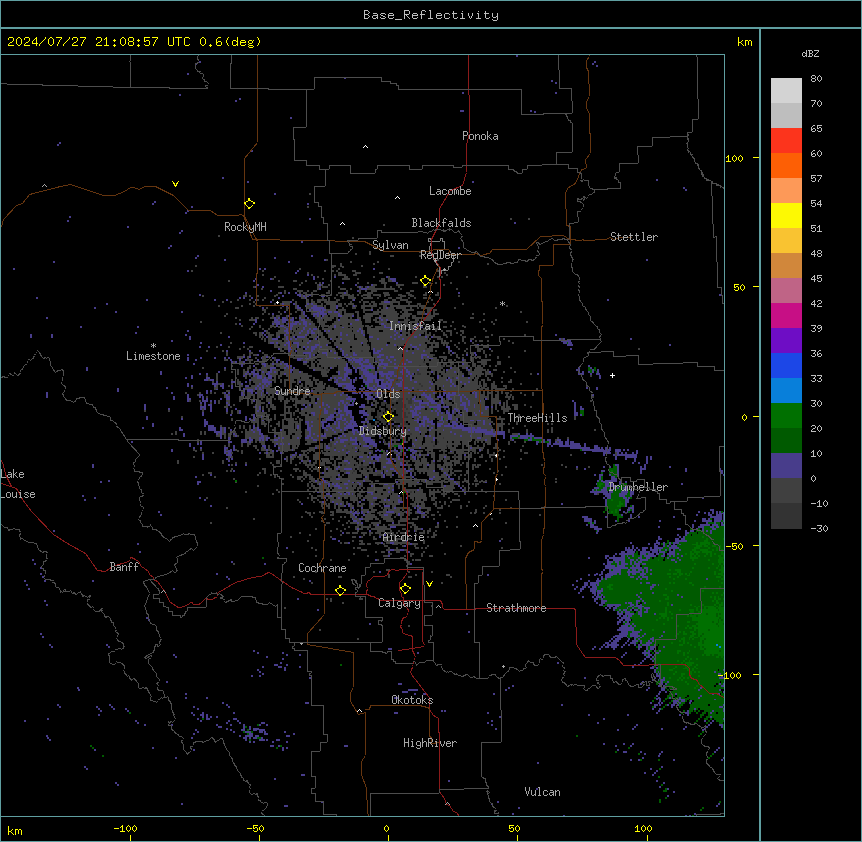
Task: Select the Airdrie label
Action: [404, 537]
